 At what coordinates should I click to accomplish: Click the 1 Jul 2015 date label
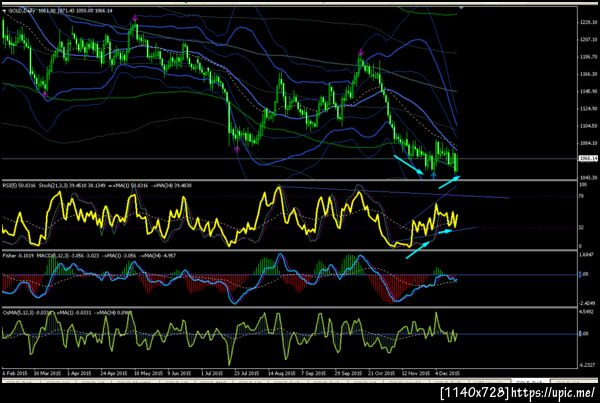point(212,373)
